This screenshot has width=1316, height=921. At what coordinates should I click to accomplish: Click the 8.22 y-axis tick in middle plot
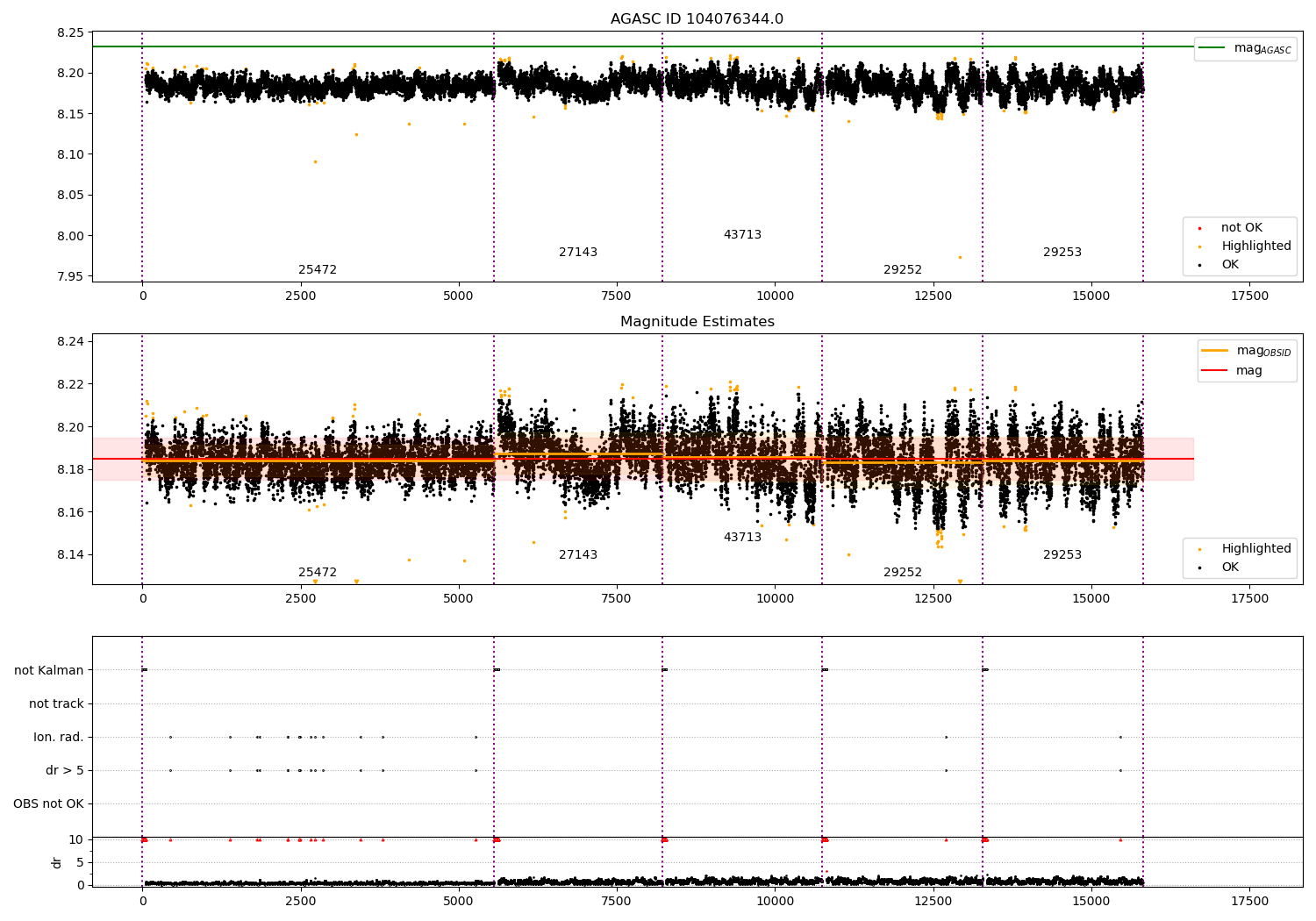[x=70, y=384]
